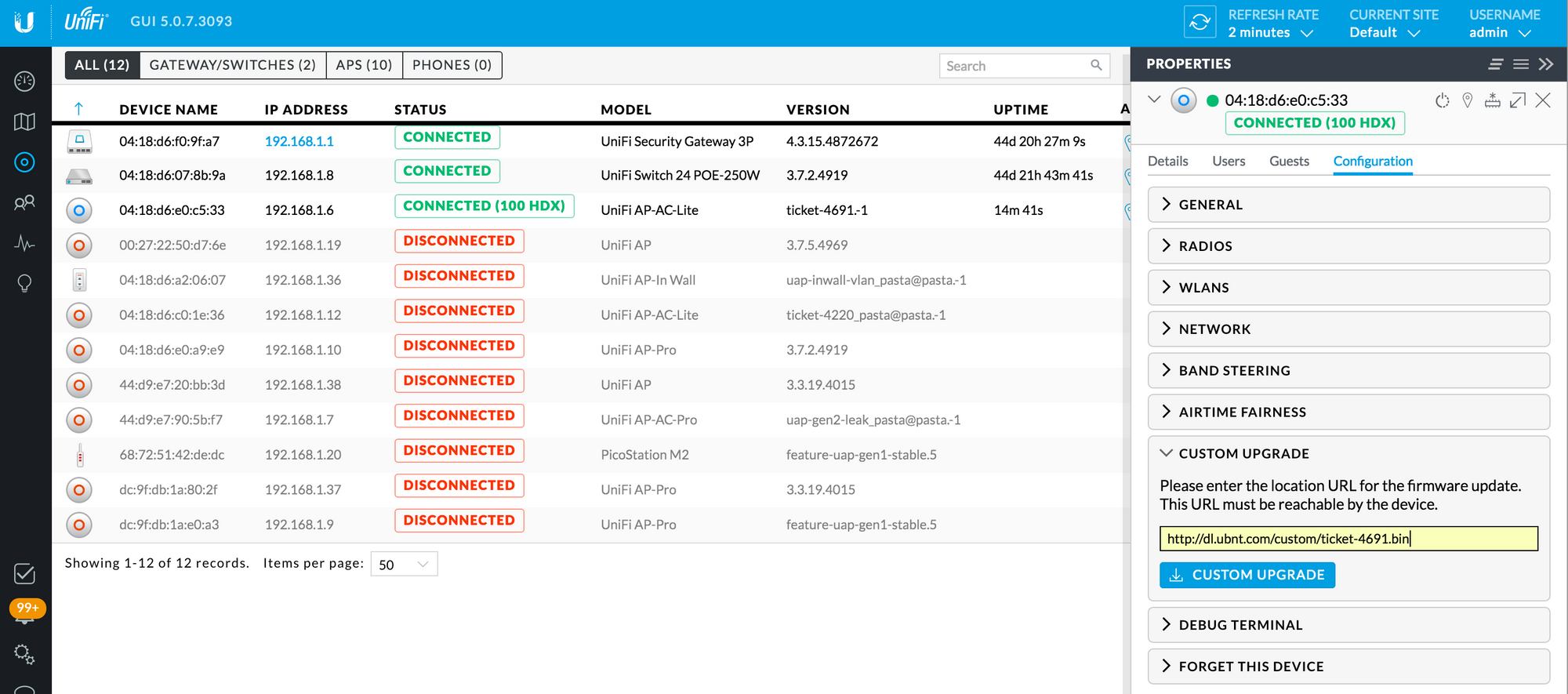Click the locate device pin icon
Screen dimensions: 1568x694
pyautogui.click(x=1467, y=100)
